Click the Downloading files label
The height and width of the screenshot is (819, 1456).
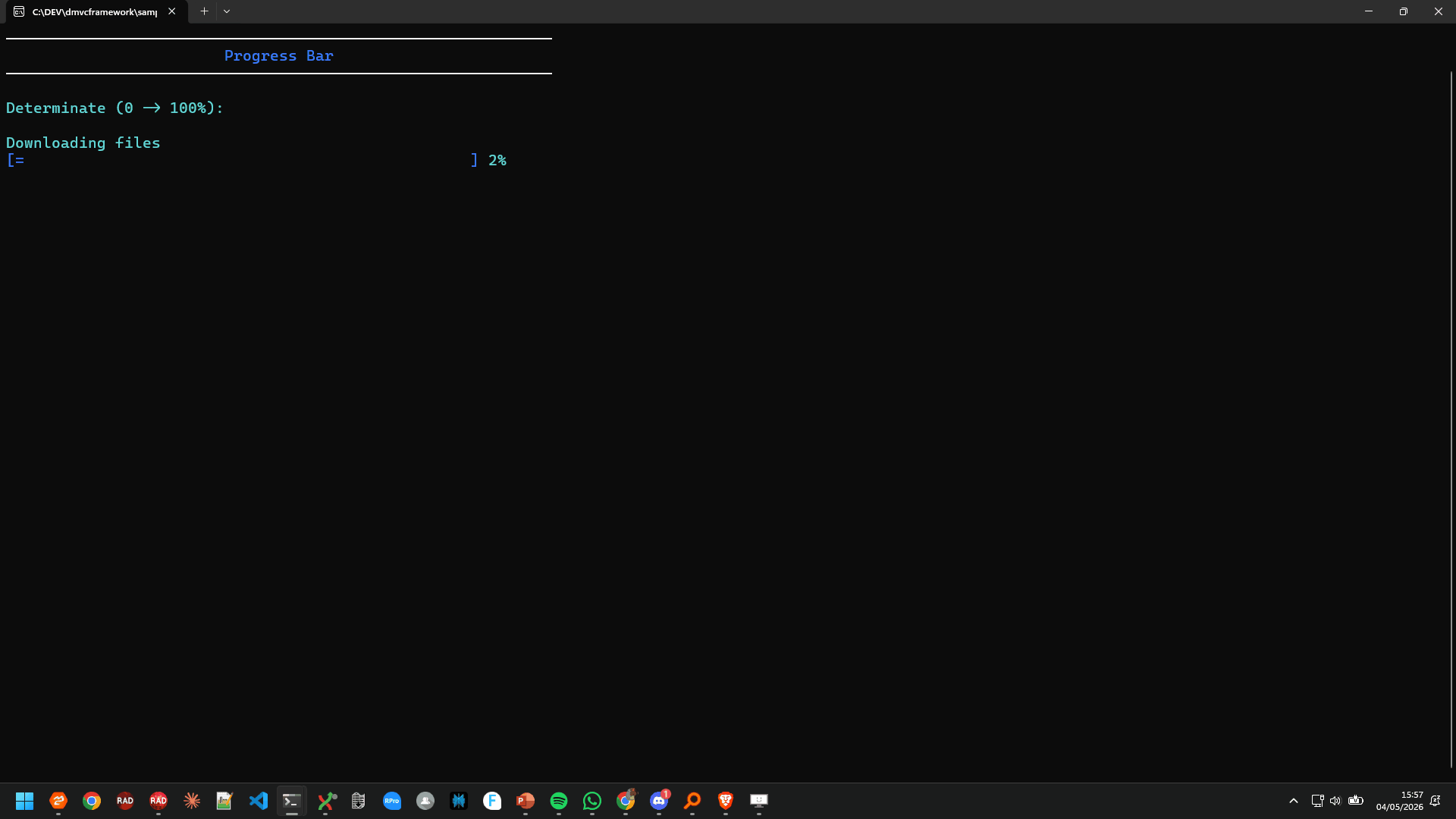pyautogui.click(x=83, y=143)
